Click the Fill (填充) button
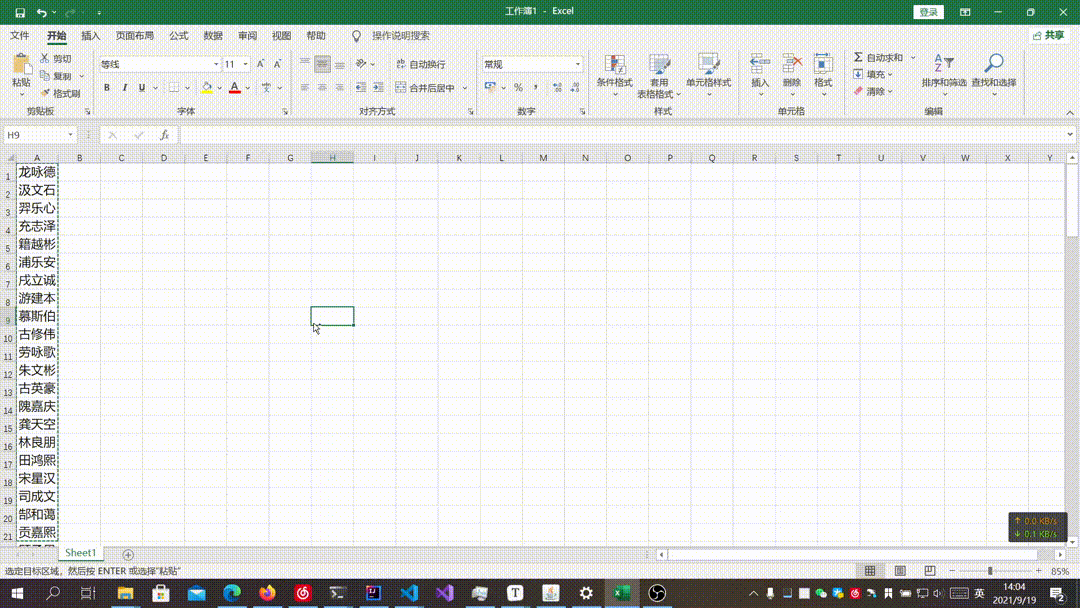Image resolution: width=1080 pixels, height=608 pixels. coord(873,74)
